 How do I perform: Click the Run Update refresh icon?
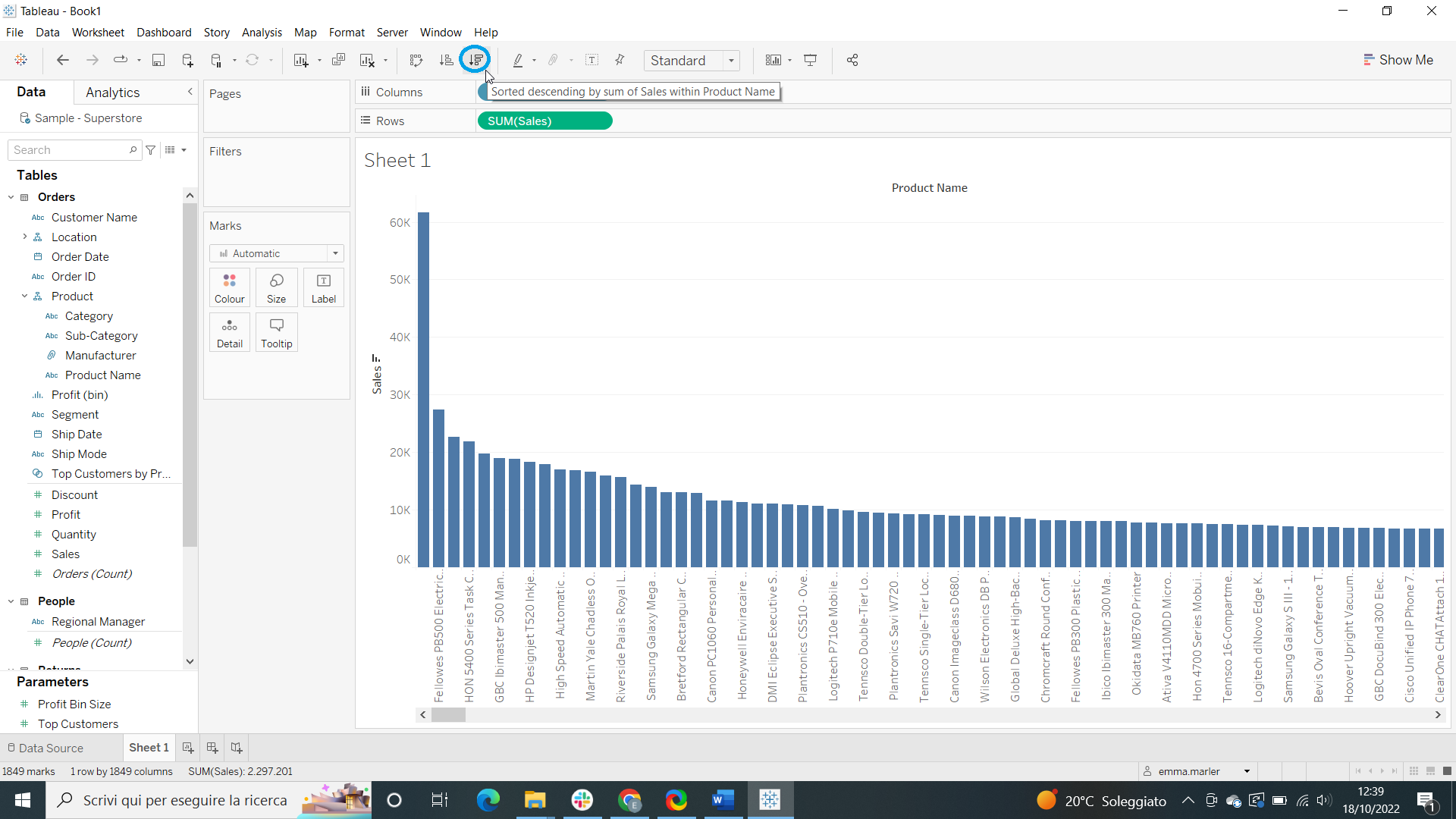pos(253,60)
